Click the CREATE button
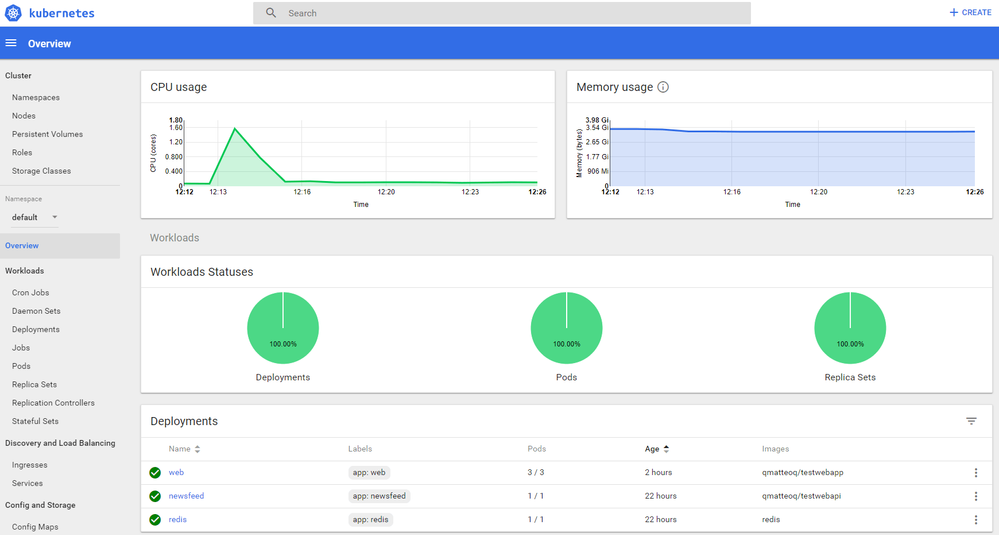Image resolution: width=999 pixels, height=535 pixels. [970, 12]
